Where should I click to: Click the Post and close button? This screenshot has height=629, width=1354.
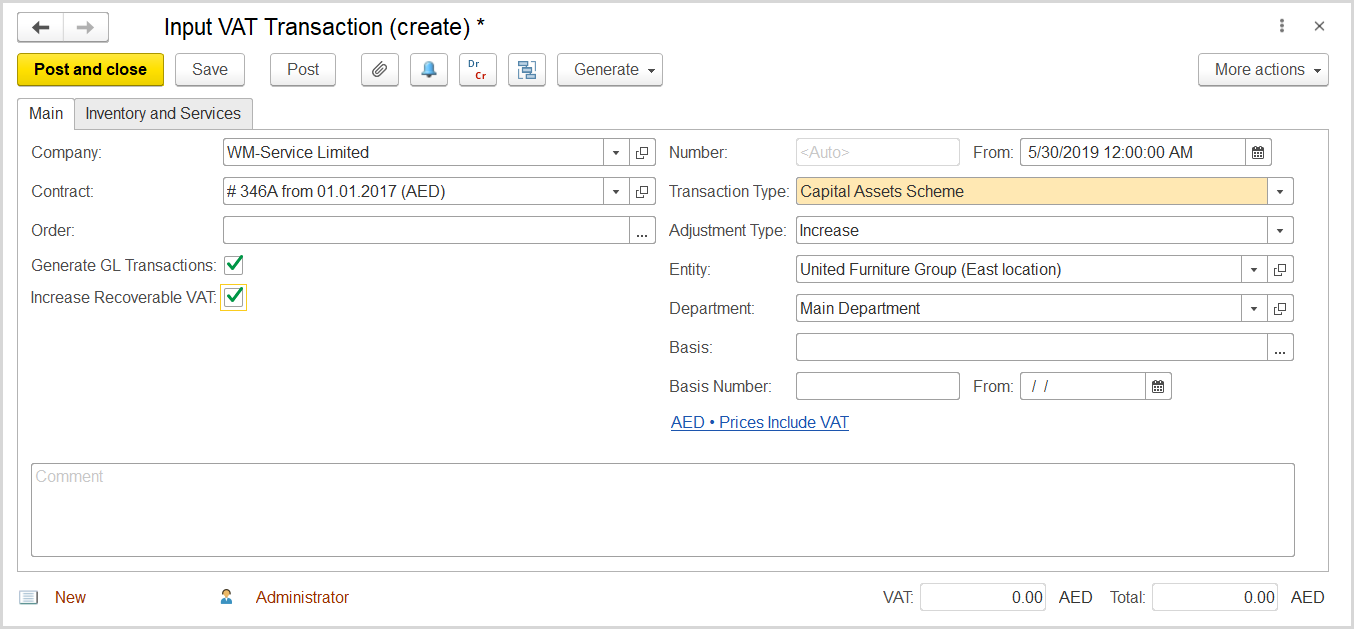[x=90, y=70]
